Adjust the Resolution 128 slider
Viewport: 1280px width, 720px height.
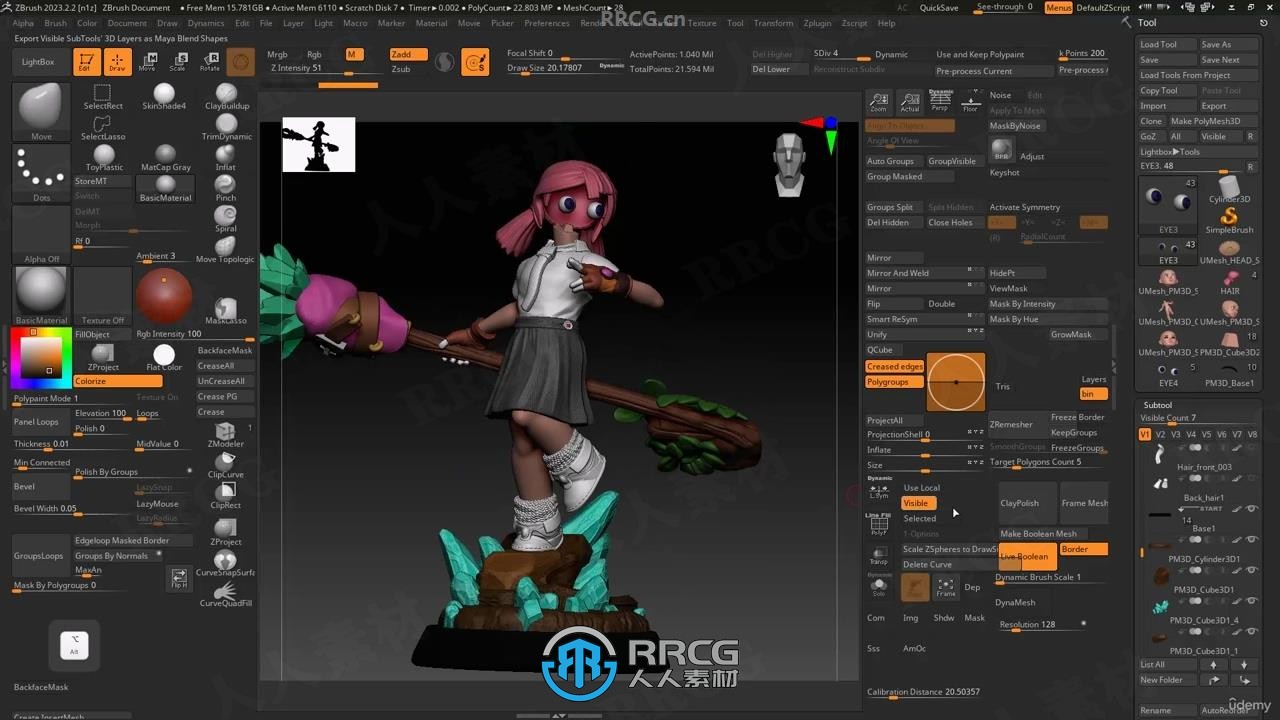tap(1041, 625)
